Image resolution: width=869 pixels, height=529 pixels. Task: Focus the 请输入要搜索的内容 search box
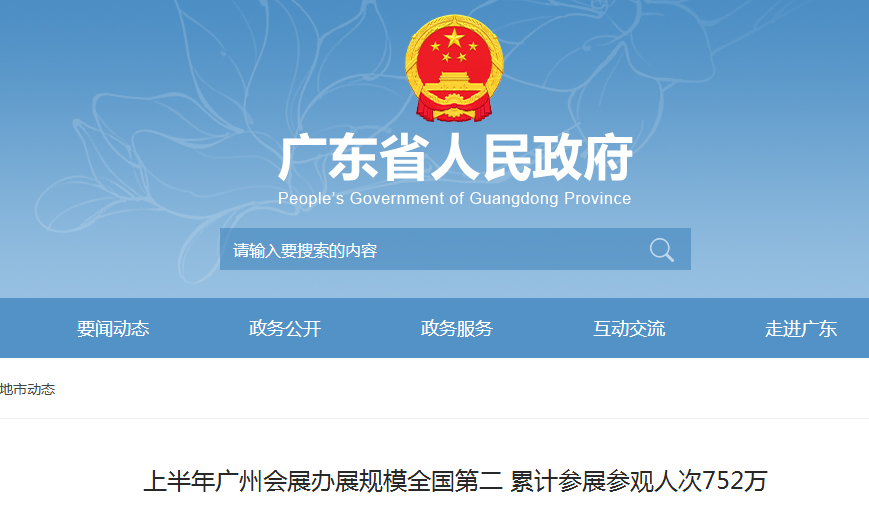click(455, 249)
